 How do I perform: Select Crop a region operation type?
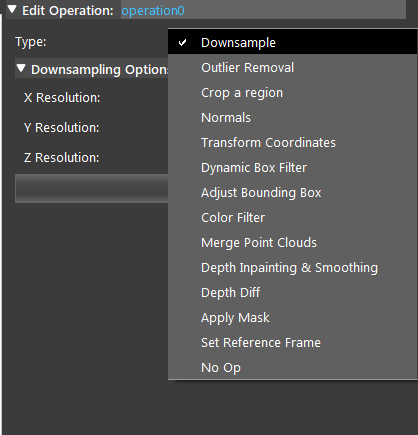pos(292,93)
